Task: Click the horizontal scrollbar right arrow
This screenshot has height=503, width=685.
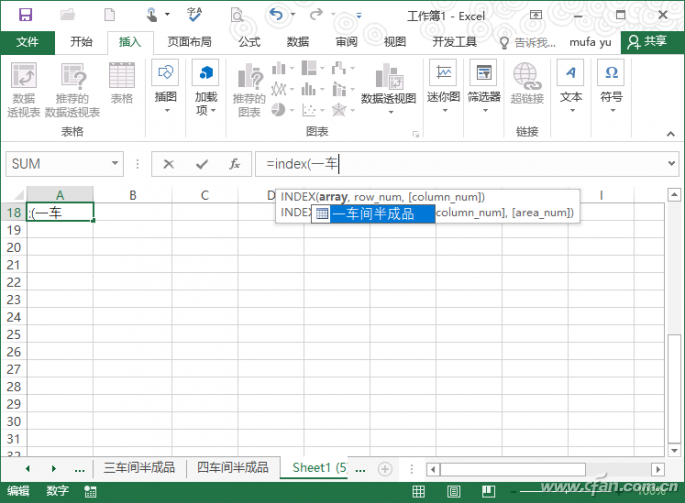Action: coord(657,469)
